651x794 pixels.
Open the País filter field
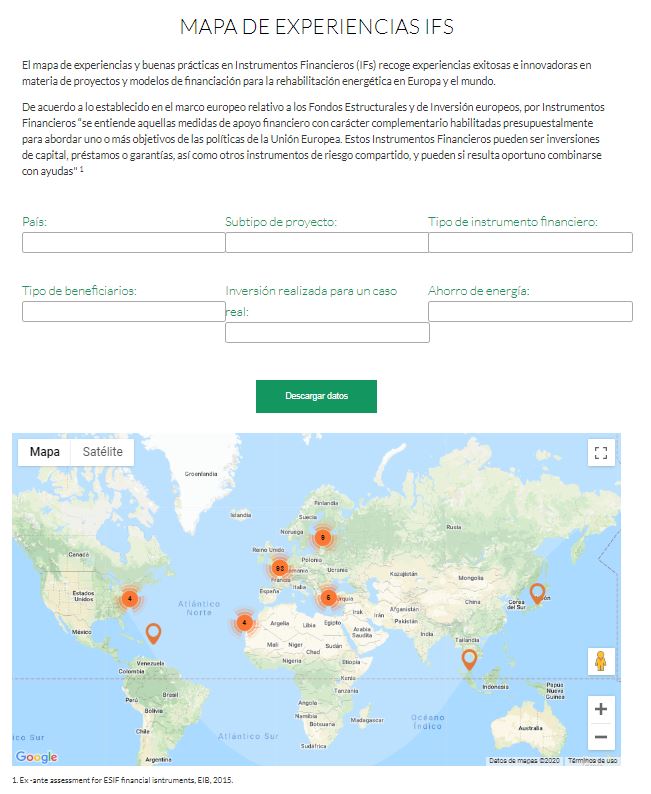pos(124,242)
